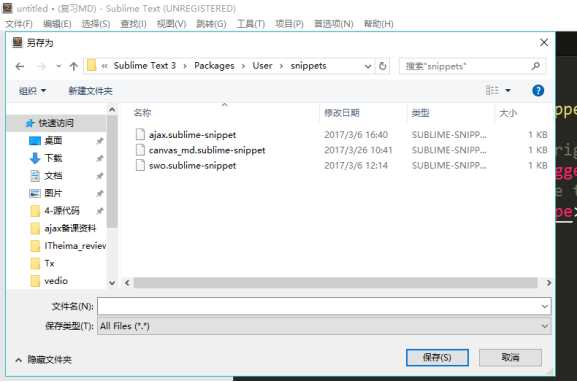Select User breadcrumb segment
577x382 pixels.
(262, 66)
